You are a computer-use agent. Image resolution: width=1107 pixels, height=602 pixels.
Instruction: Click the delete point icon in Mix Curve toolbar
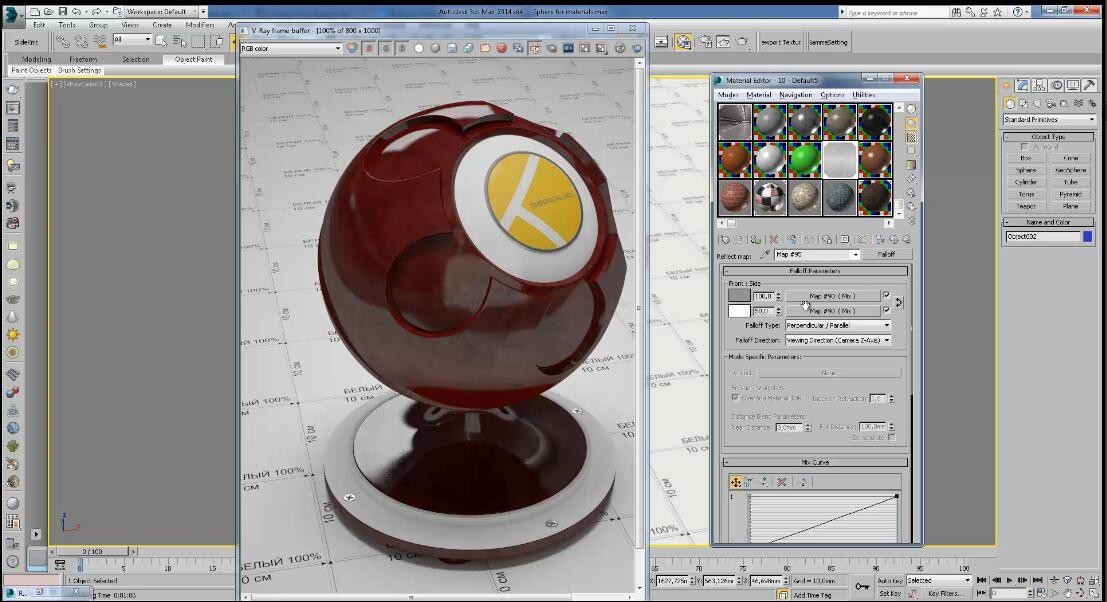[782, 482]
